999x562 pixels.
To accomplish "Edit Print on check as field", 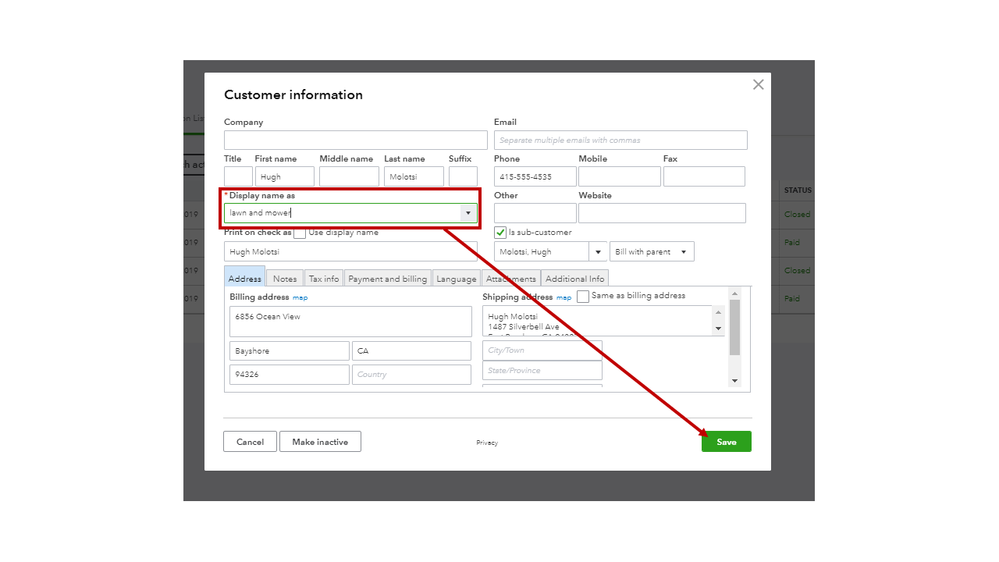I will [350, 252].
